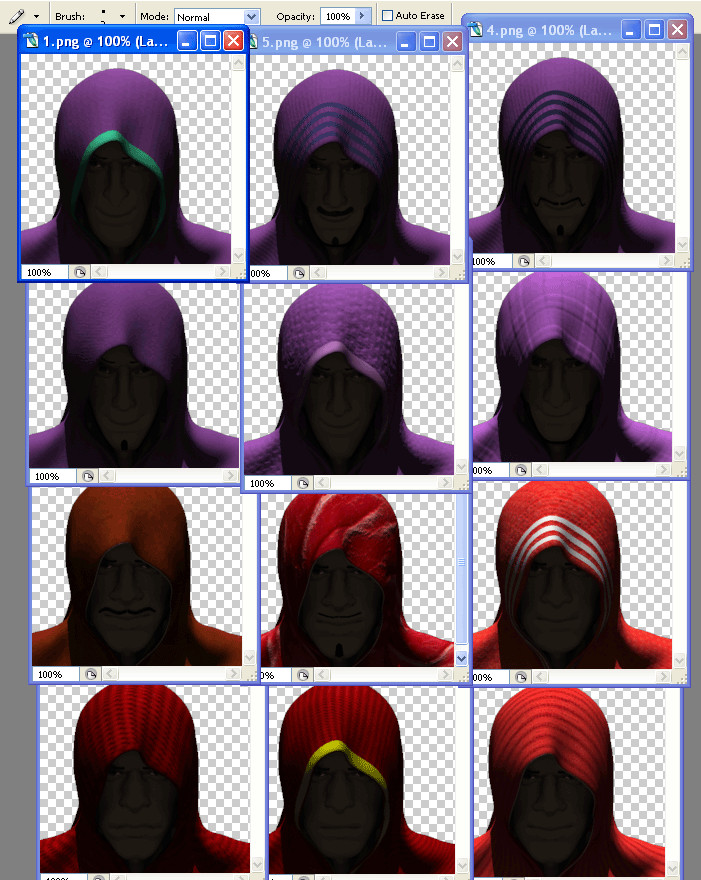Image resolution: width=701 pixels, height=880 pixels.
Task: Click the down scroll arrow in 1.png window
Action: pyautogui.click(x=238, y=256)
